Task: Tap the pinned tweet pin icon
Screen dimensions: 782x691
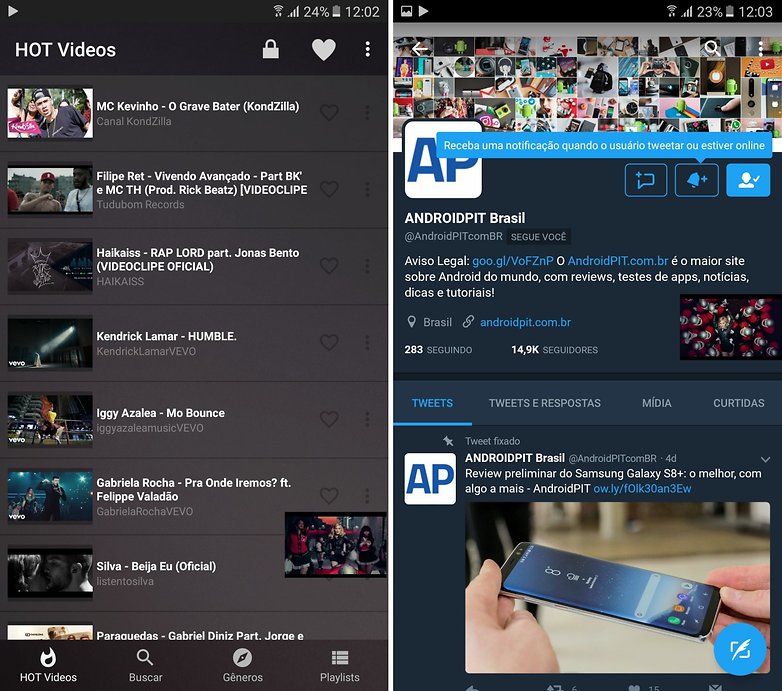Action: 448,441
